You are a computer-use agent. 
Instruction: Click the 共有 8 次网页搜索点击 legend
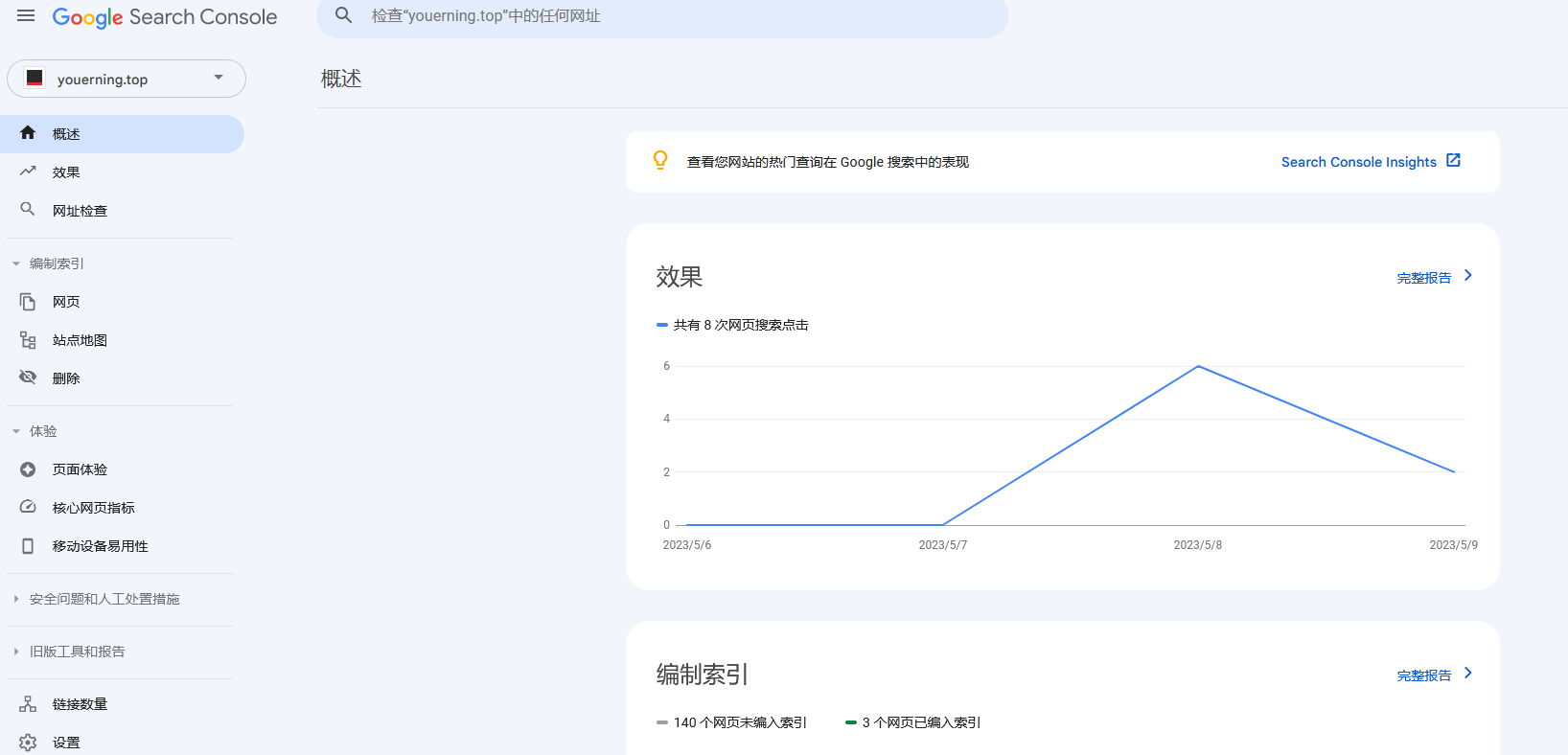point(733,325)
